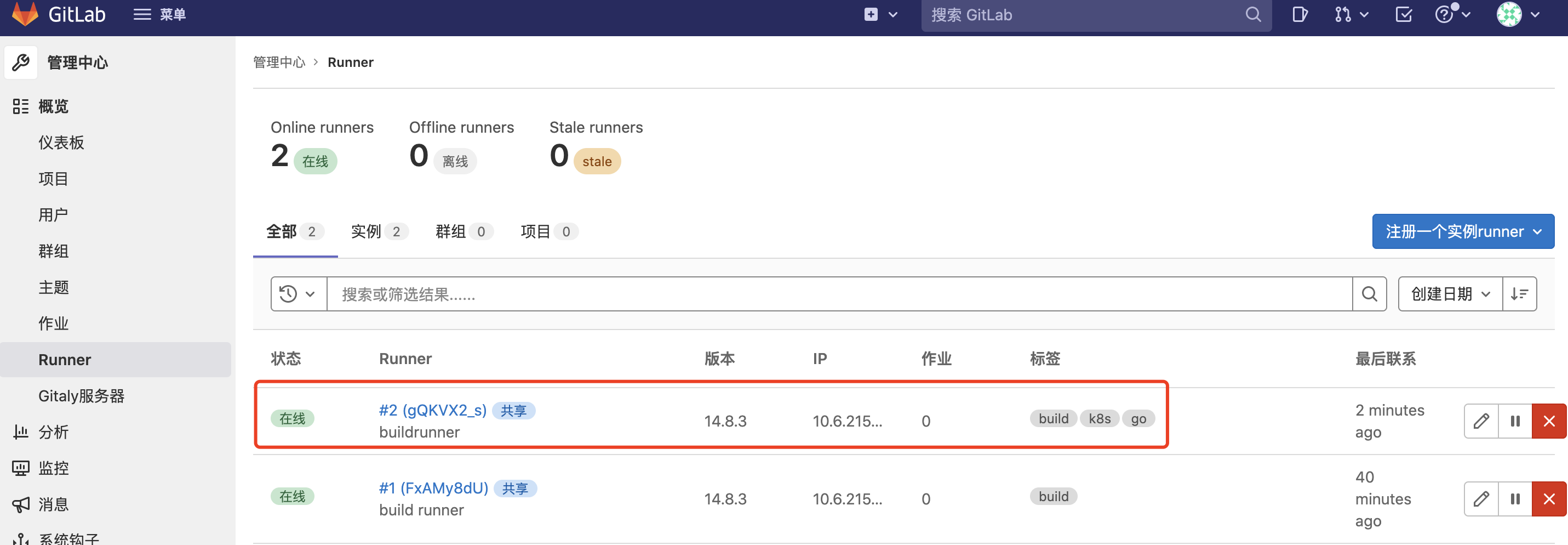Screen dimensions: 1568x545
Task: Open runner #2 (gQKVX2_s) link
Action: [433, 411]
